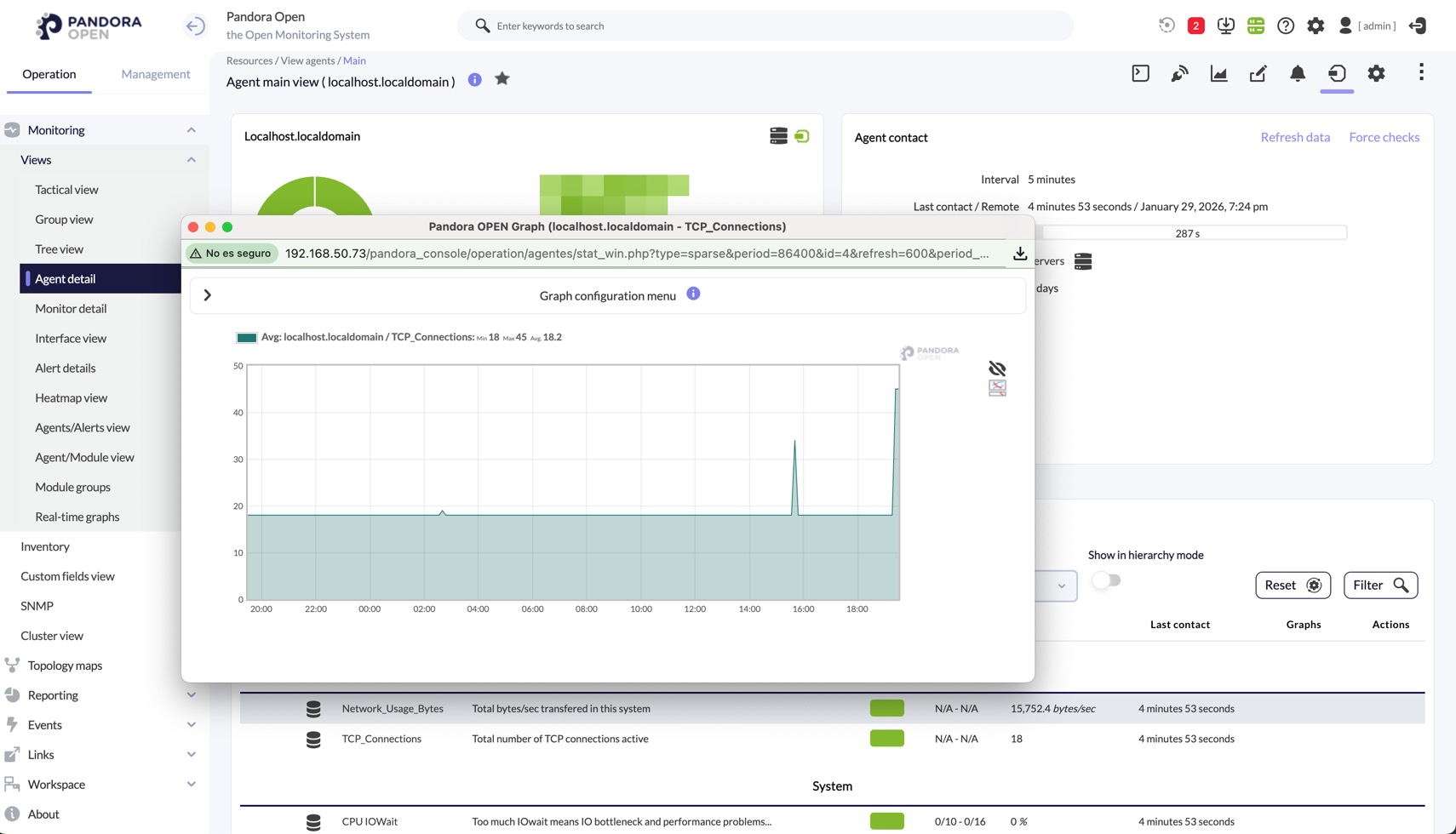Viewport: 1456px width, 834px height.
Task: Toggle Show in hierarchy mode switch
Action: (x=1106, y=580)
